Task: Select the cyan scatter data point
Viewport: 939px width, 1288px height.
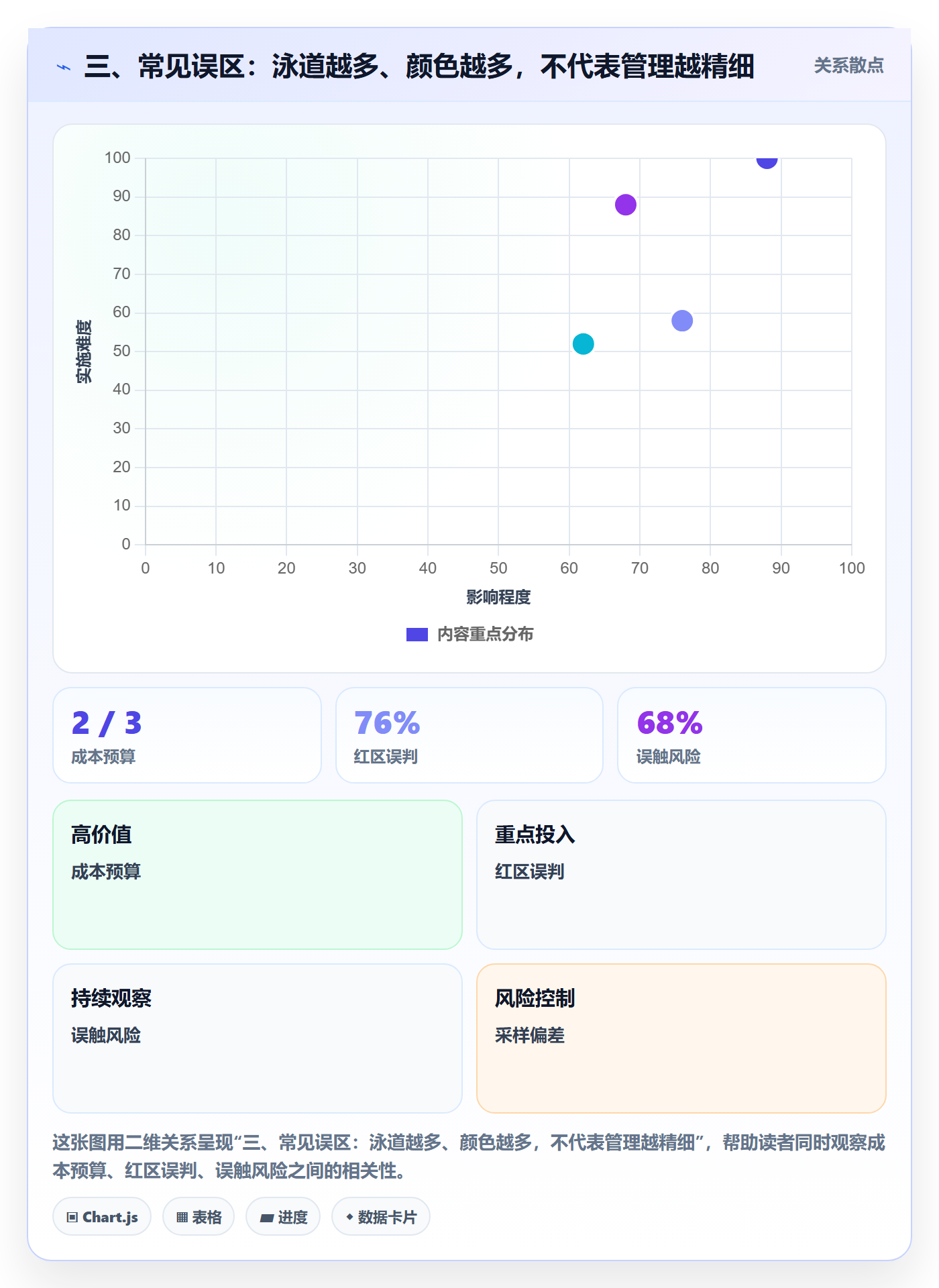Action: [583, 344]
